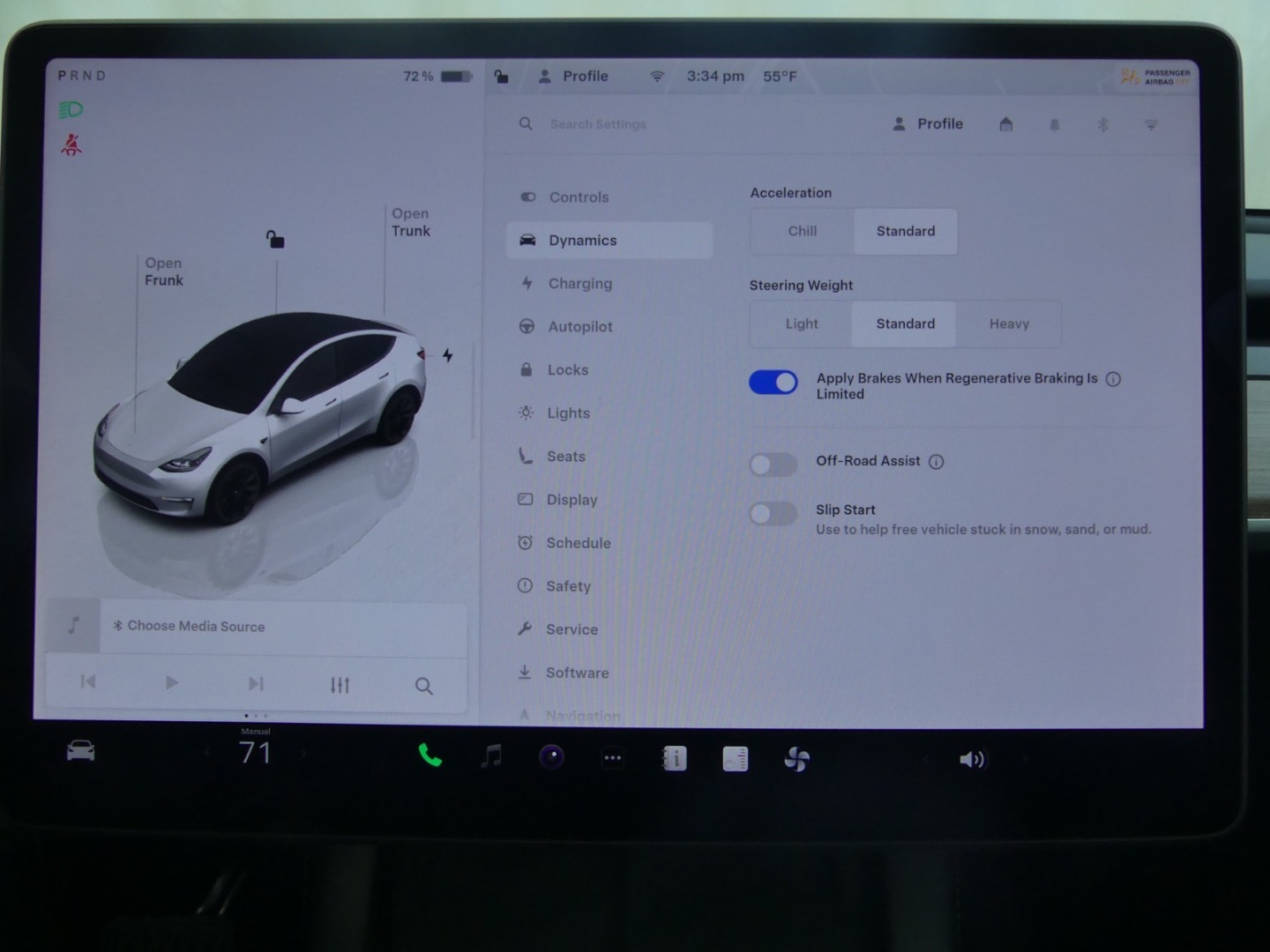Click the car controls icon in the dock
Screen dimensions: 1270x952
(81, 751)
